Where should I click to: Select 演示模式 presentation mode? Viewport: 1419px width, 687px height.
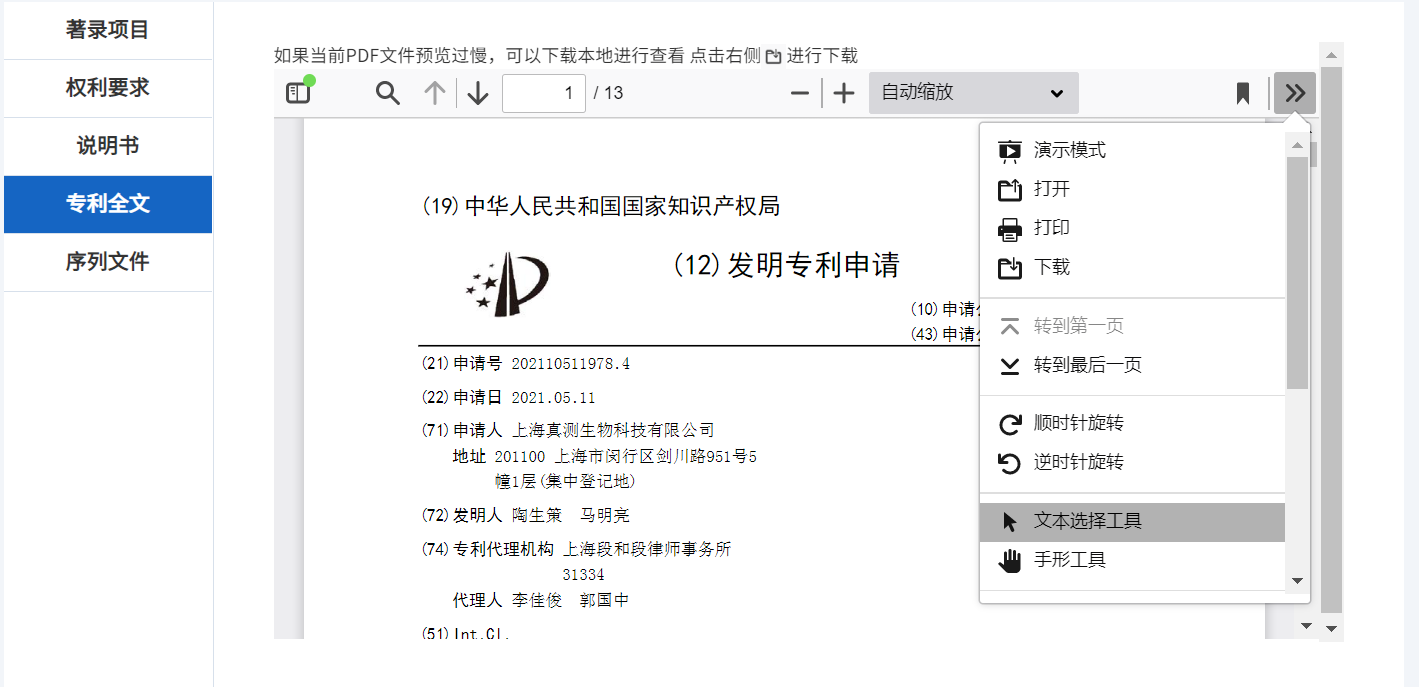tap(1070, 150)
